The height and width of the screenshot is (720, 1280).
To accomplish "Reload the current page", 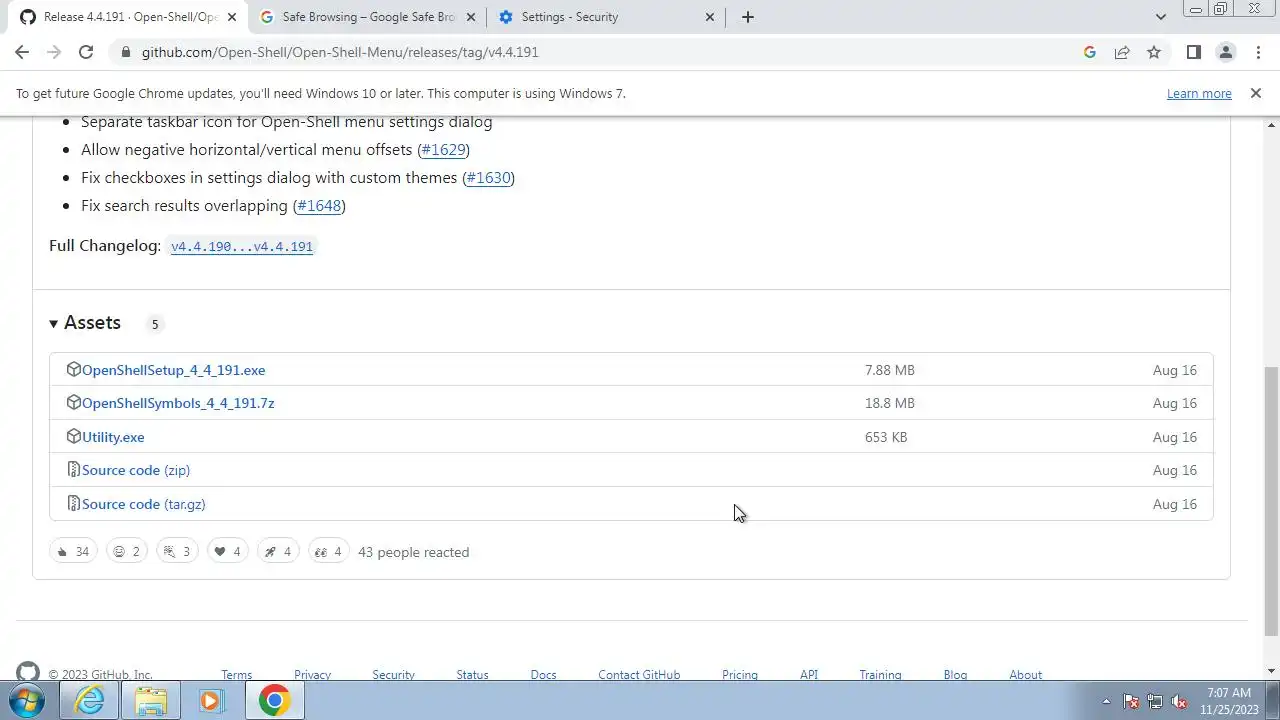I will 86,52.
